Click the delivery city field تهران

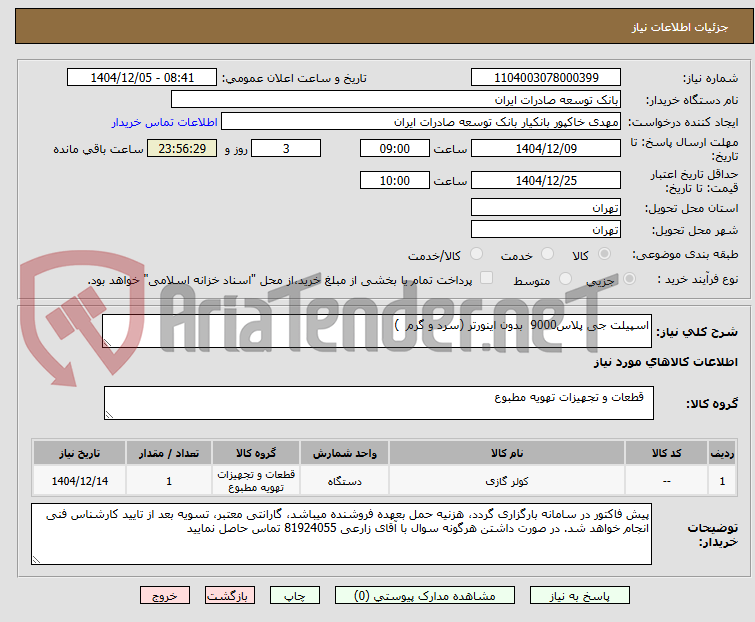pos(546,230)
